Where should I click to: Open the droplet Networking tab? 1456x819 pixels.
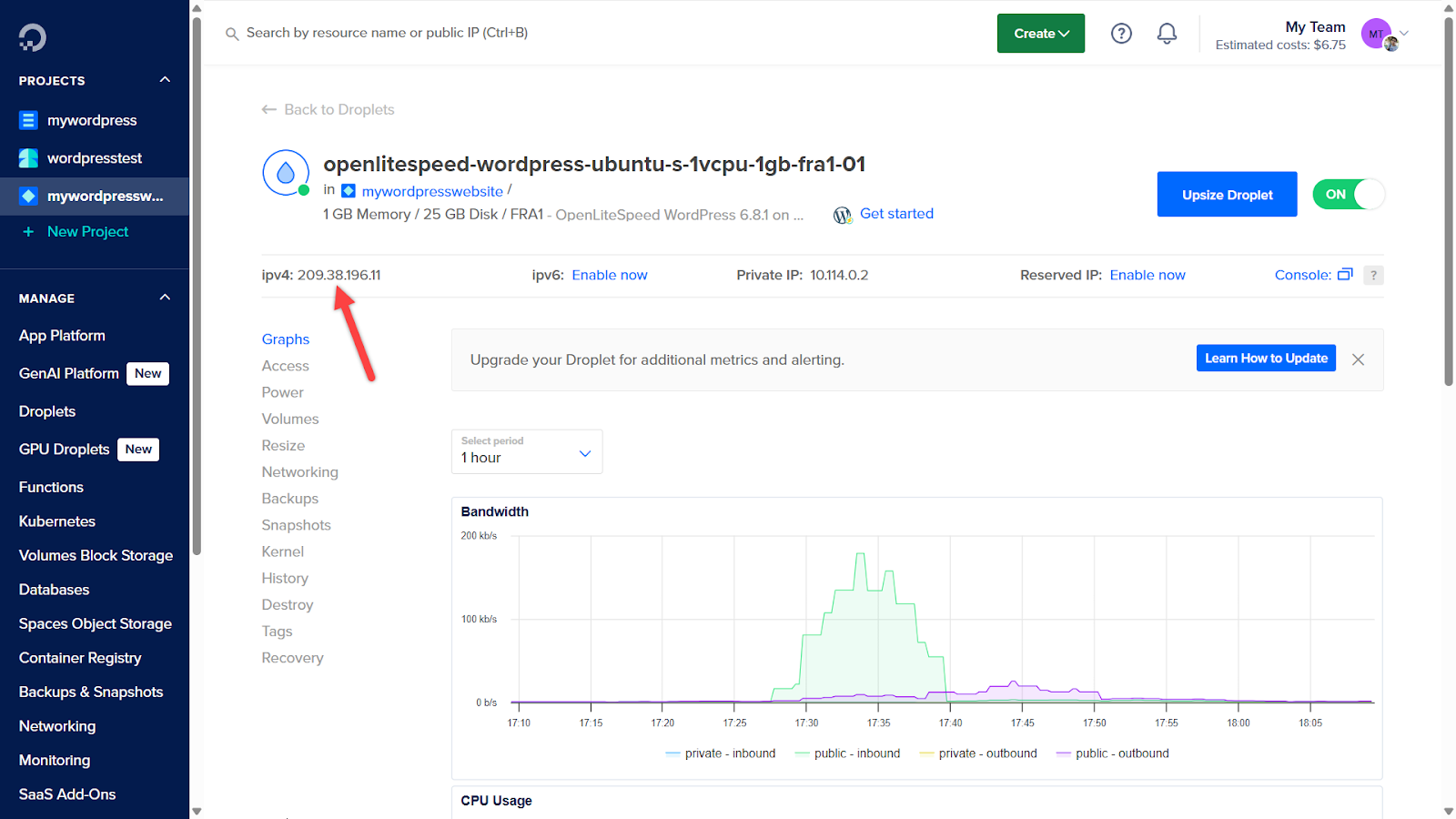click(x=300, y=471)
